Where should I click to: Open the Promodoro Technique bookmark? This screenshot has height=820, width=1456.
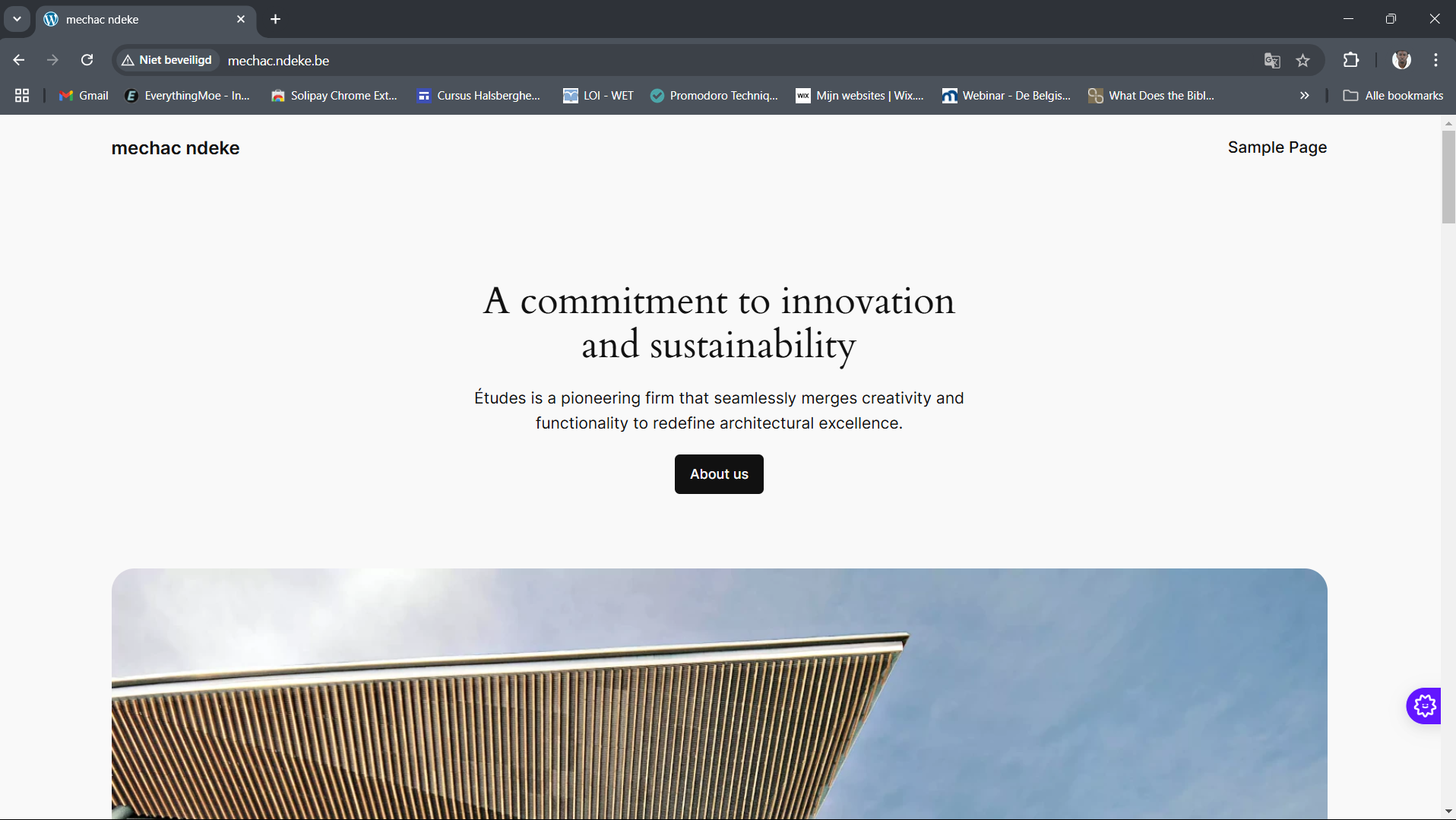[x=714, y=96]
